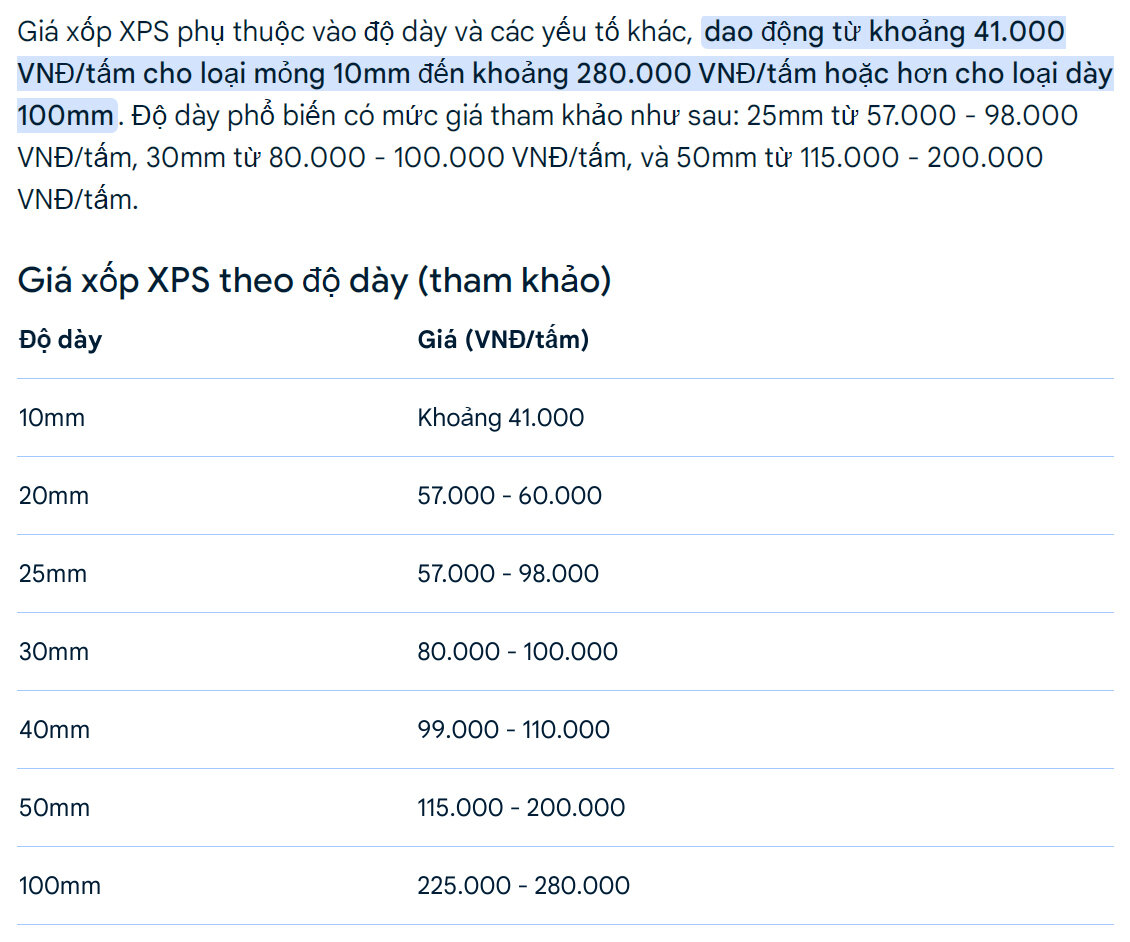The width and height of the screenshot is (1130, 942).
Task: Click the highlighted price range sentence
Action: (x=565, y=75)
